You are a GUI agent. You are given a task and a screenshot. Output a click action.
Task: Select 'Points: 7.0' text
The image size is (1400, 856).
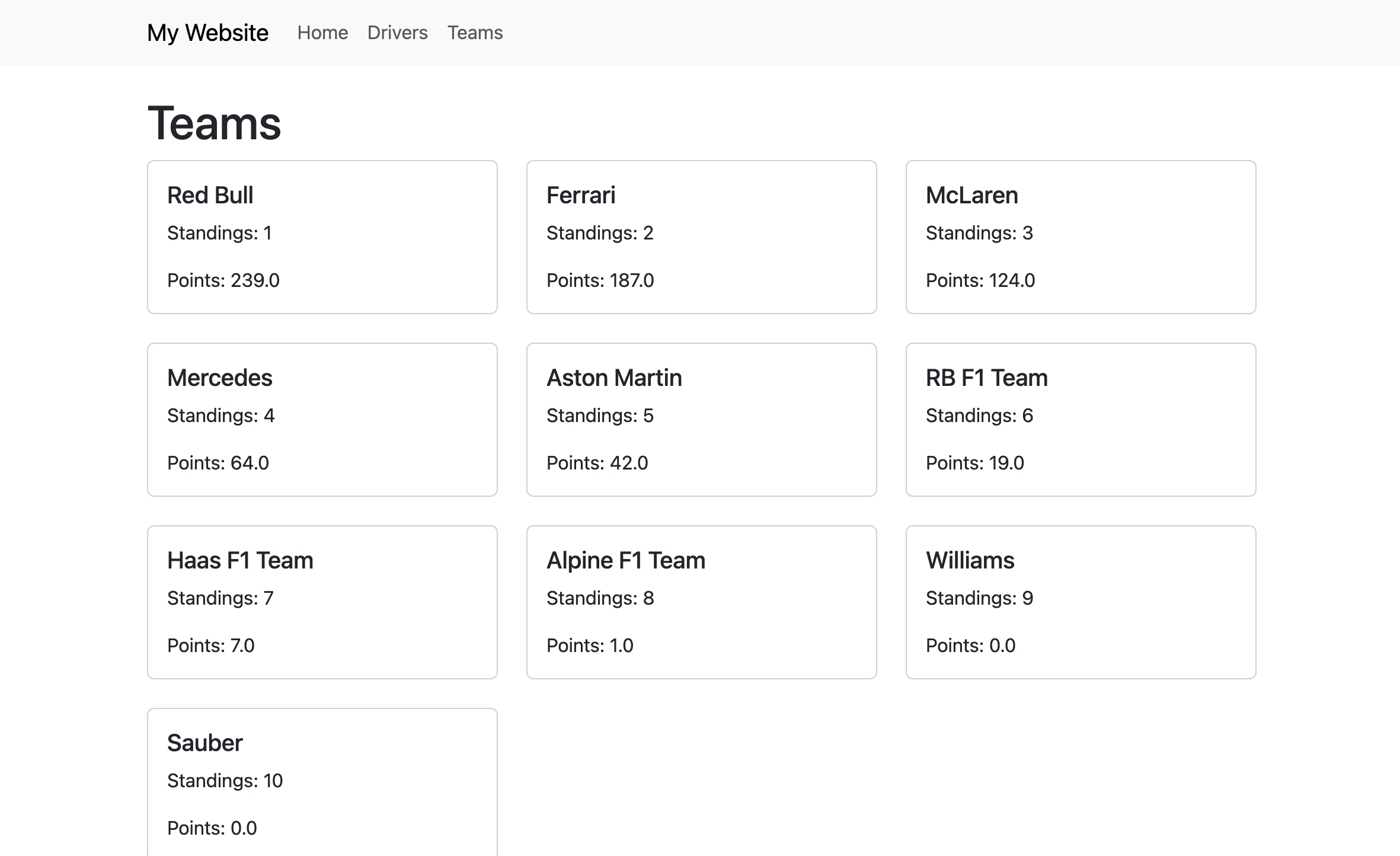210,646
